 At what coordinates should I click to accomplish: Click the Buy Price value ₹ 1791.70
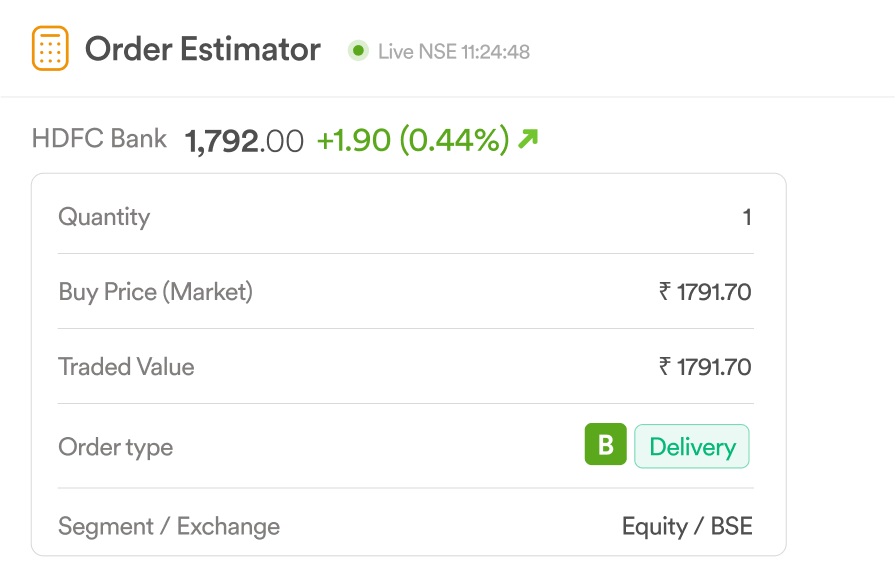(705, 292)
